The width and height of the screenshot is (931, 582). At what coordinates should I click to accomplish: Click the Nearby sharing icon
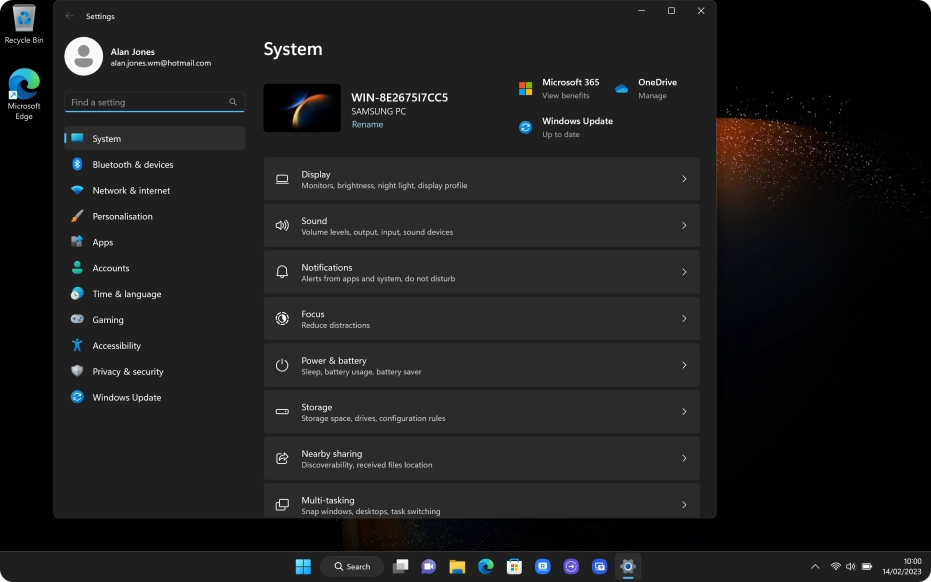click(281, 457)
